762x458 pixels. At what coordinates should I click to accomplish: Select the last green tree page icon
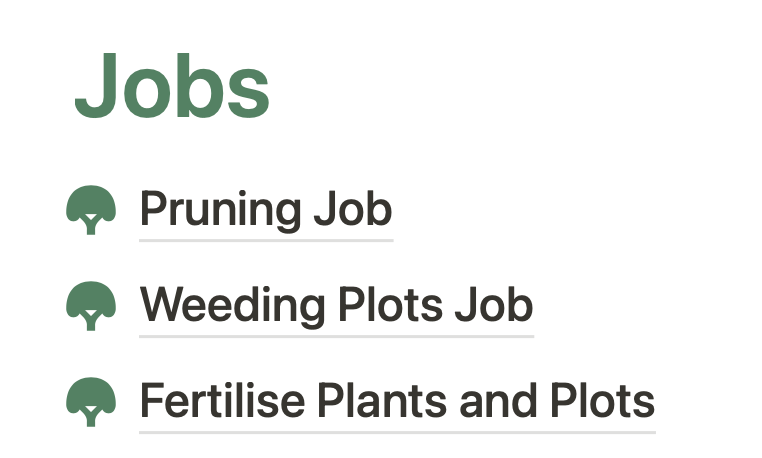point(91,402)
